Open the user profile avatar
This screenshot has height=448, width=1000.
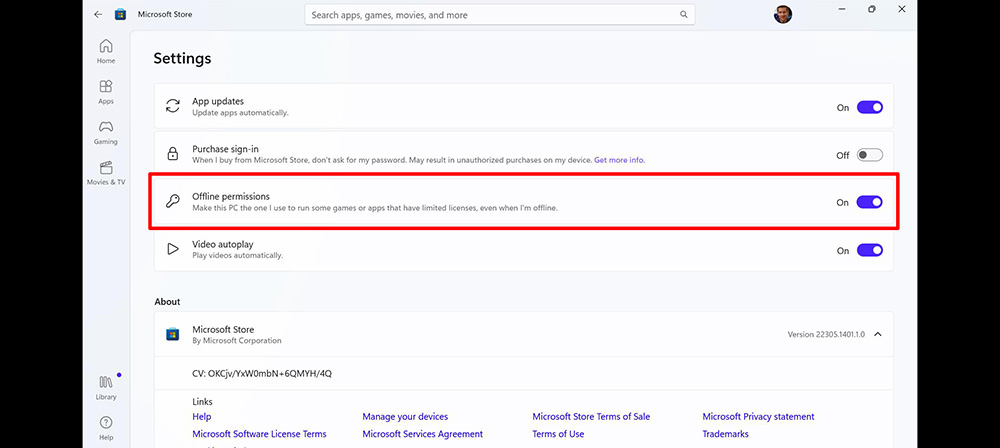(783, 14)
